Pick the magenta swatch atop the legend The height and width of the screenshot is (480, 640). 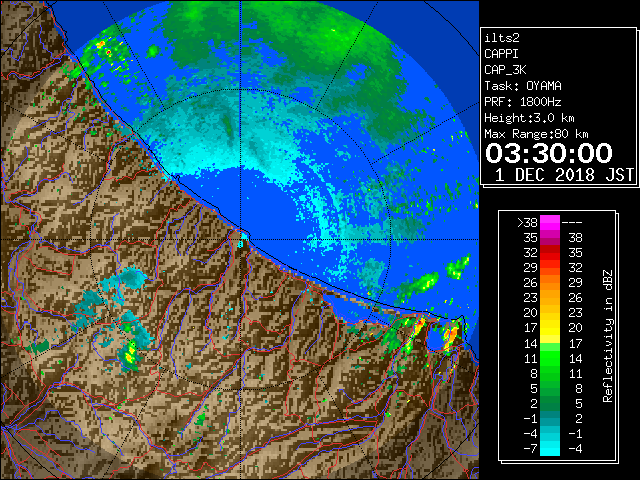click(550, 222)
